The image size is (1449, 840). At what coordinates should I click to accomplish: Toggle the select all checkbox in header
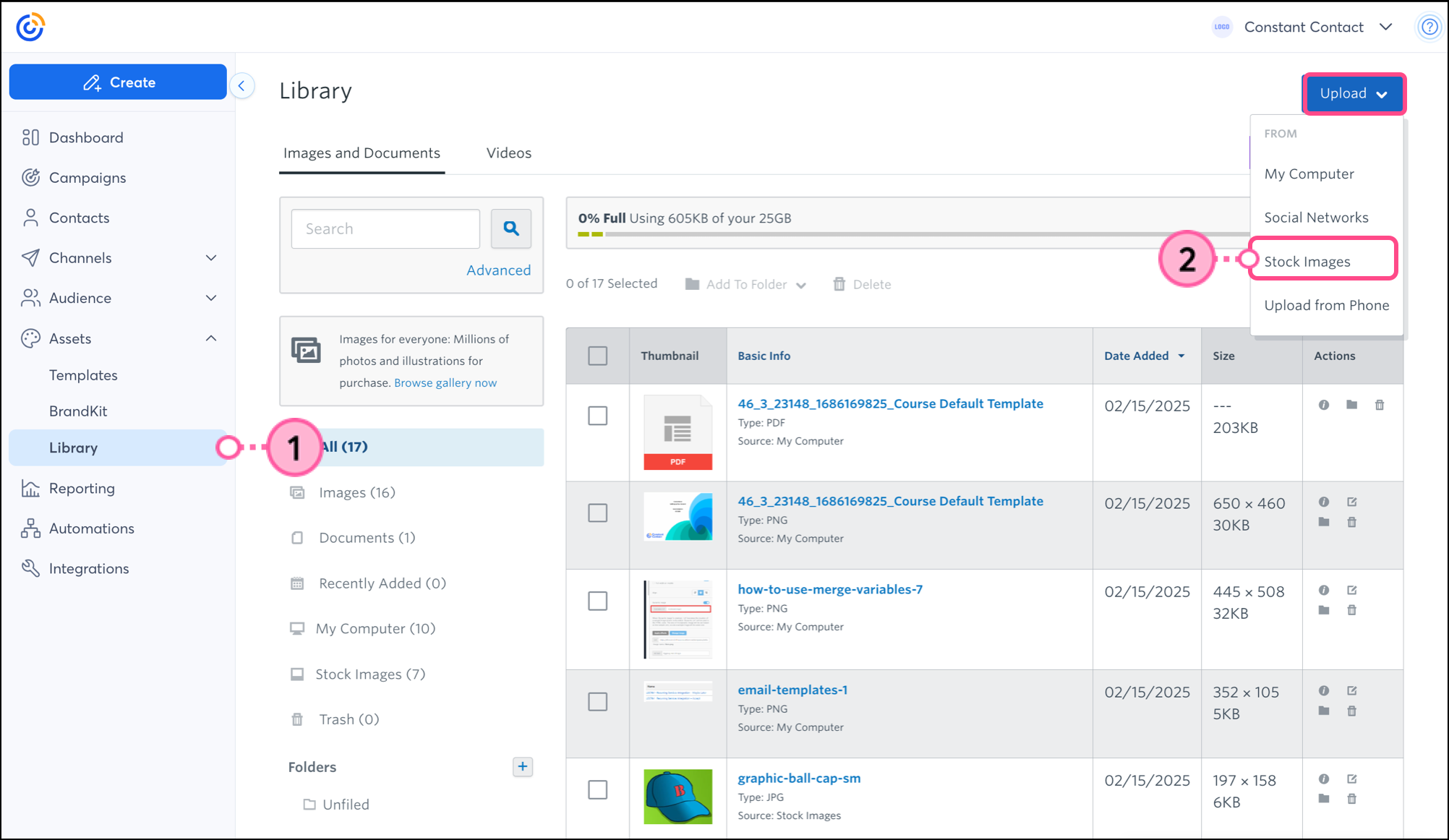pos(597,356)
